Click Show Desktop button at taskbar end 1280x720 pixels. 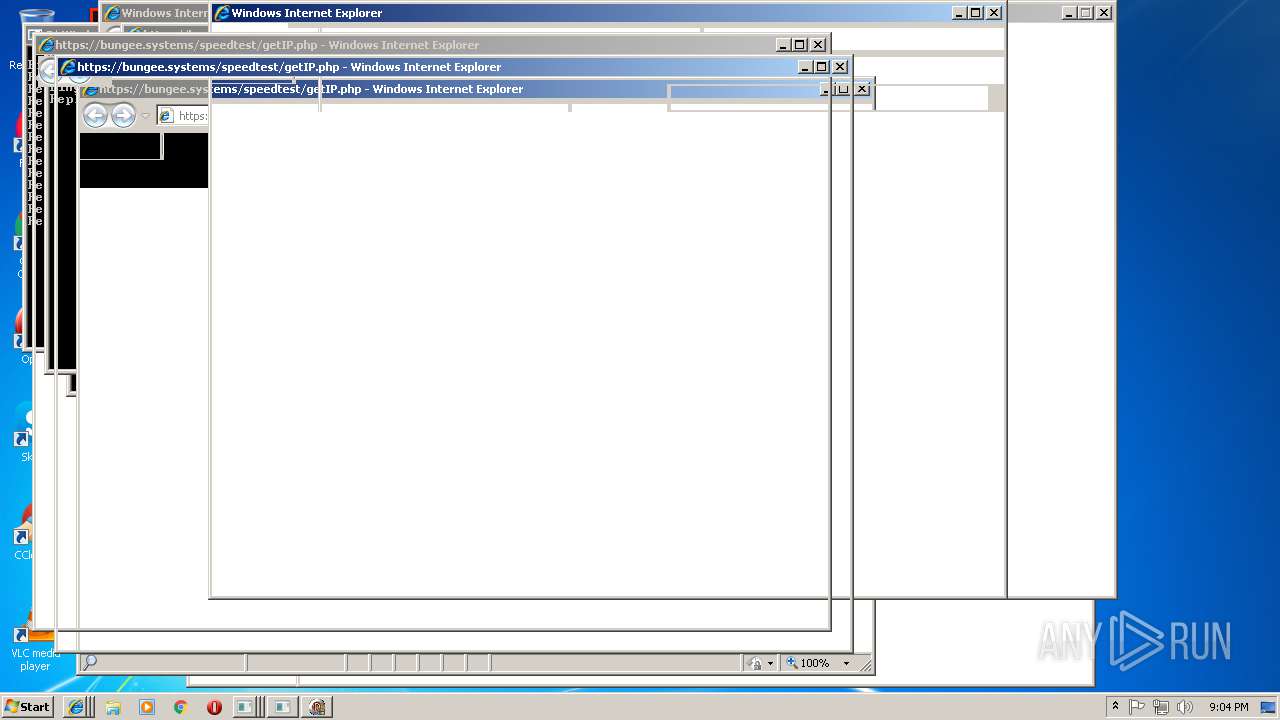click(1269, 707)
